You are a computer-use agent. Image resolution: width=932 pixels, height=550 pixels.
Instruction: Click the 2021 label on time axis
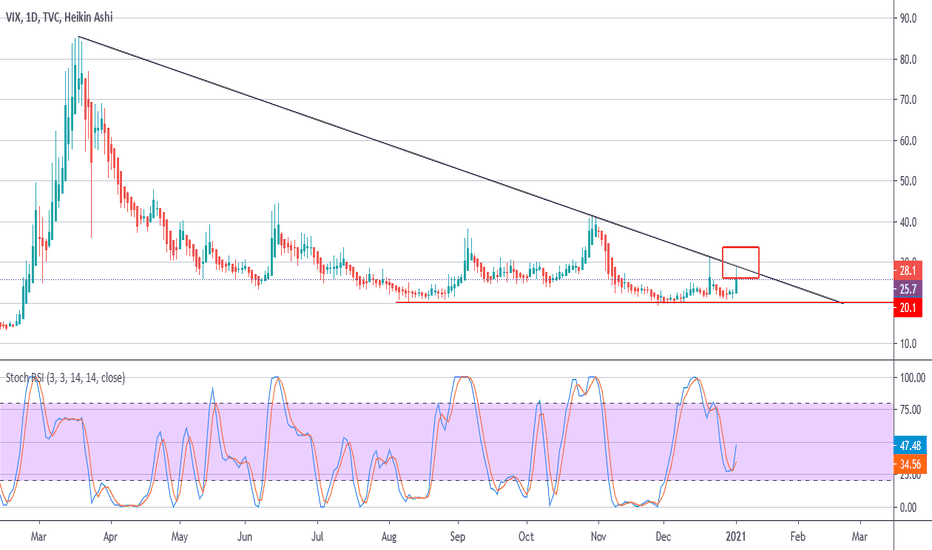(x=735, y=536)
